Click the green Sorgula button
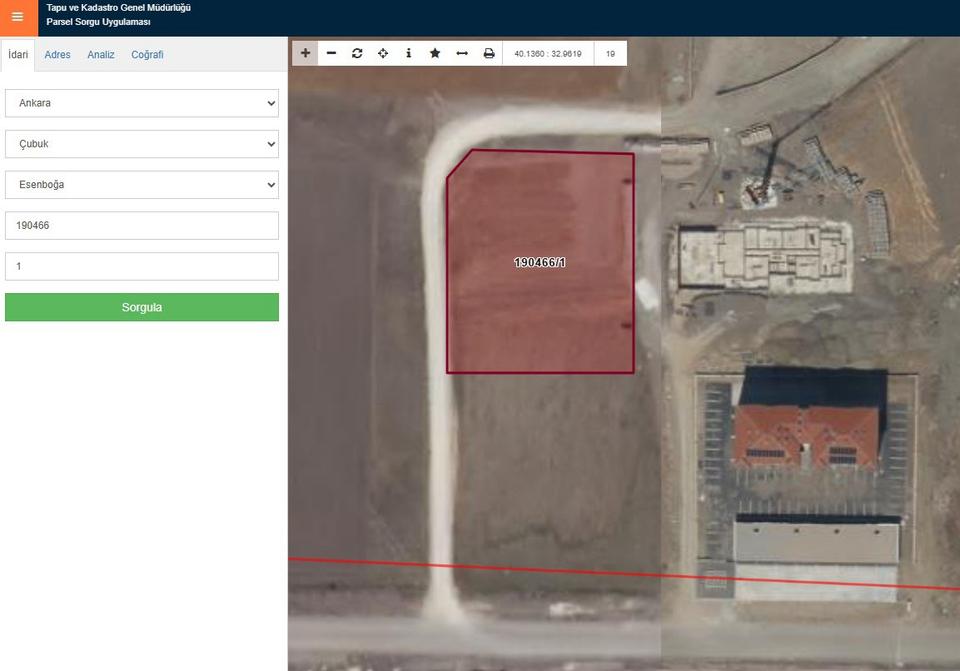 pos(142,307)
